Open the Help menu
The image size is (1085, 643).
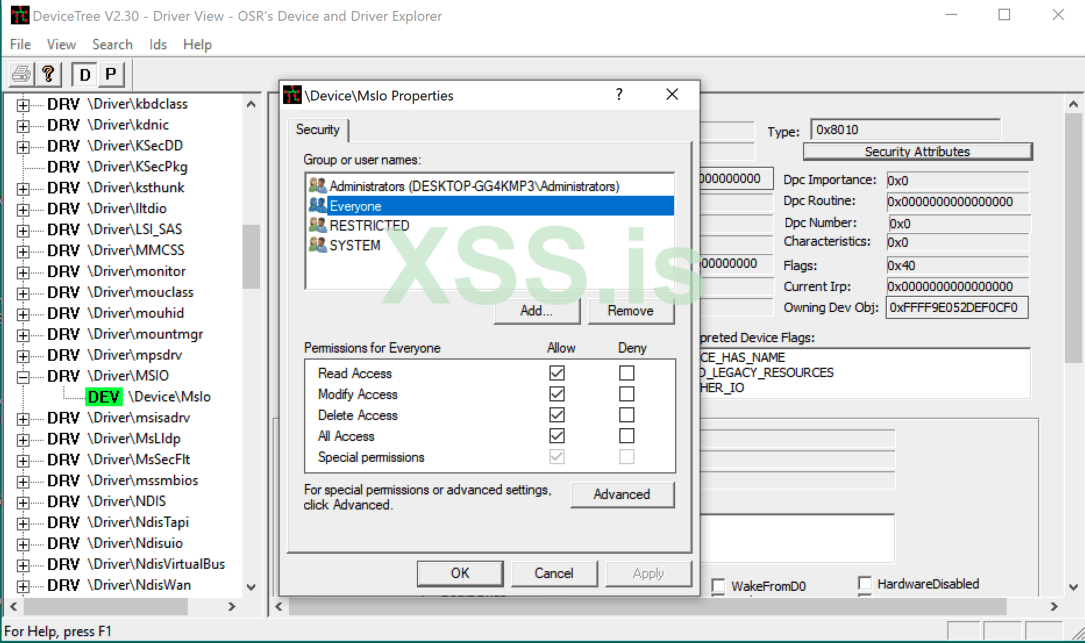[x=197, y=44]
